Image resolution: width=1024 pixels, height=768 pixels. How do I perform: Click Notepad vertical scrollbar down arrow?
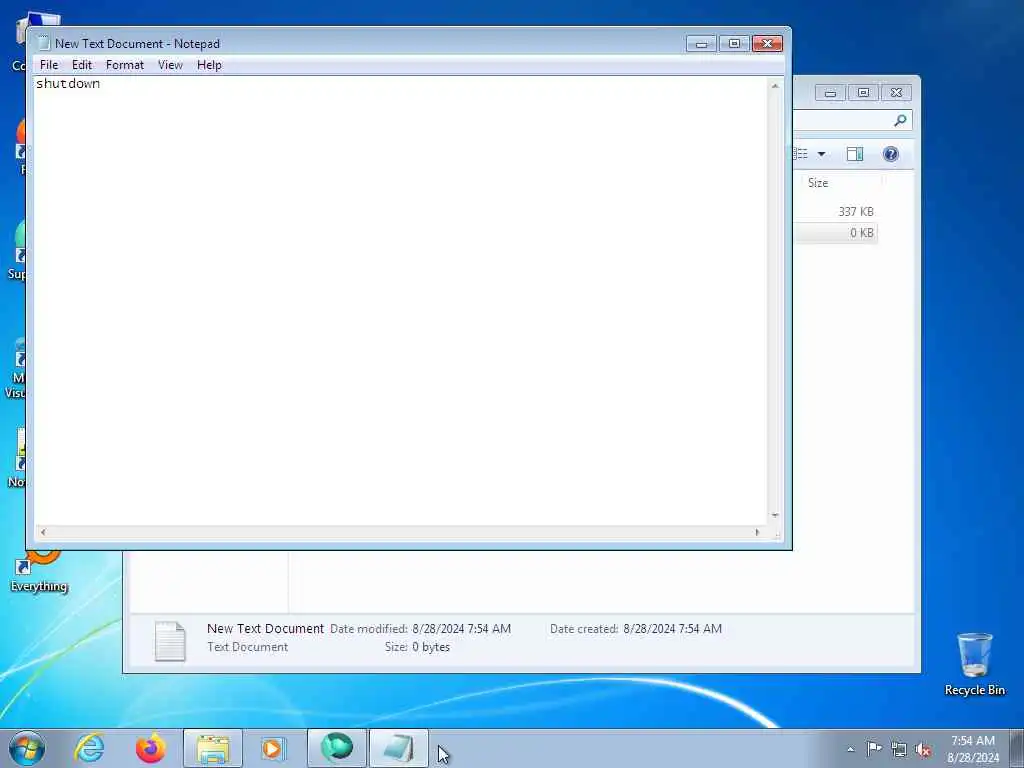coord(775,515)
